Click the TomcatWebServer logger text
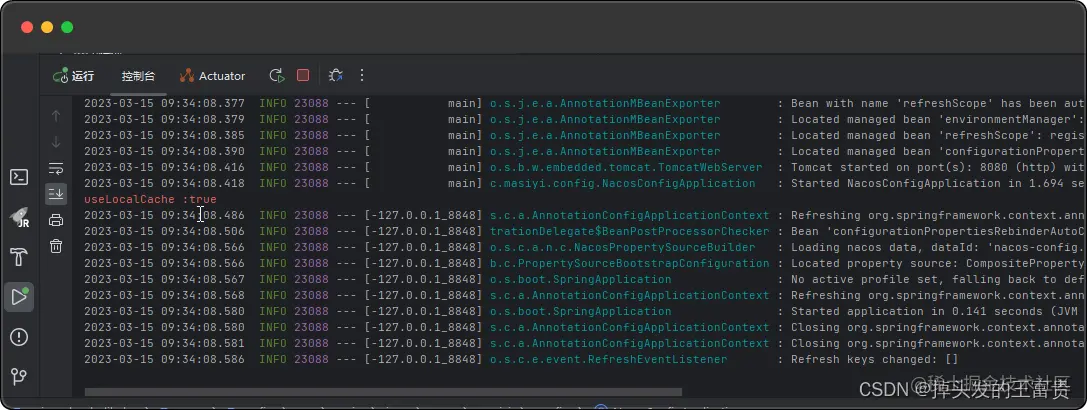1087x410 pixels. pyautogui.click(x=626, y=167)
